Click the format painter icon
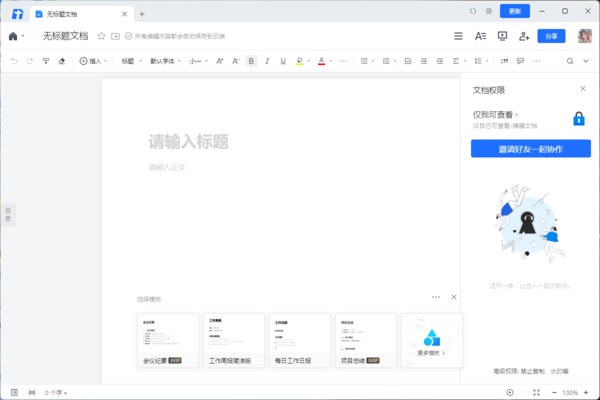The height and width of the screenshot is (400, 600). click(46, 61)
